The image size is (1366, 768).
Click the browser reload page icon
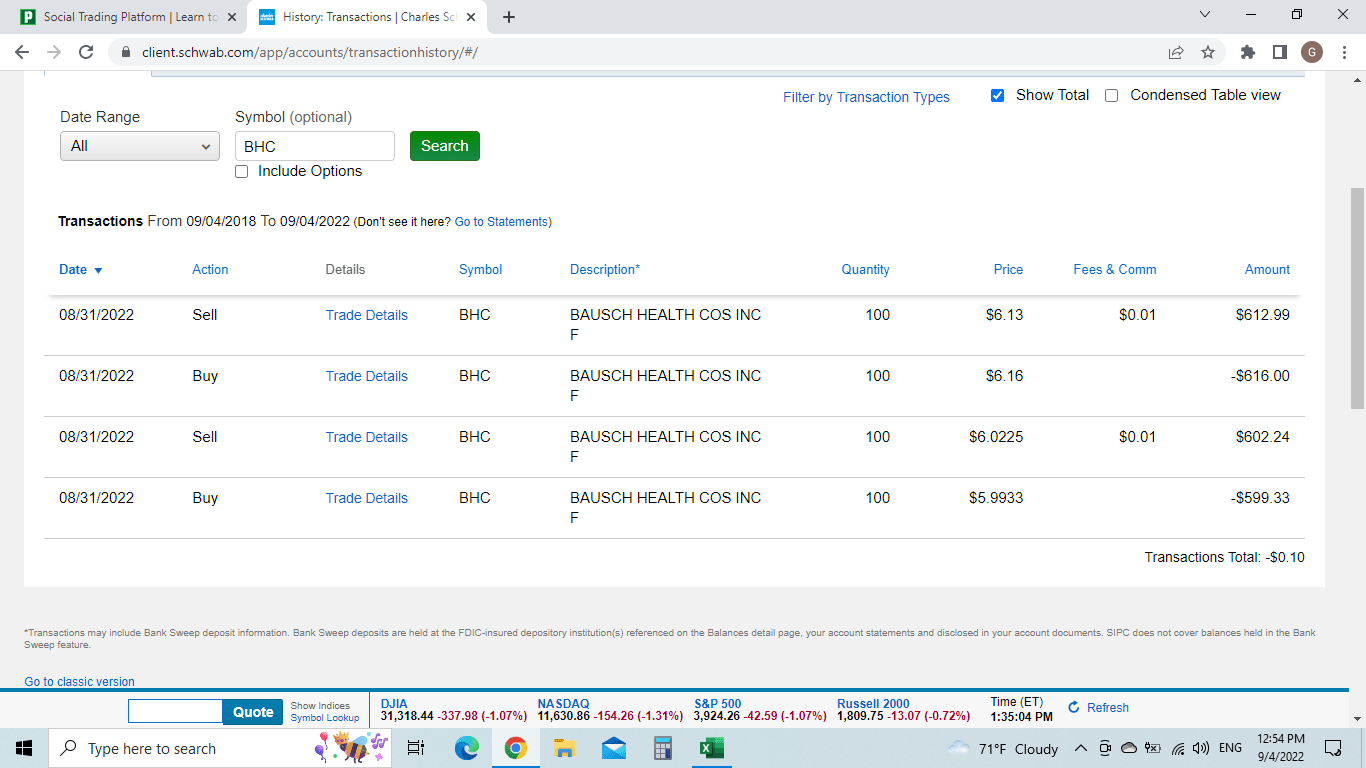click(86, 52)
